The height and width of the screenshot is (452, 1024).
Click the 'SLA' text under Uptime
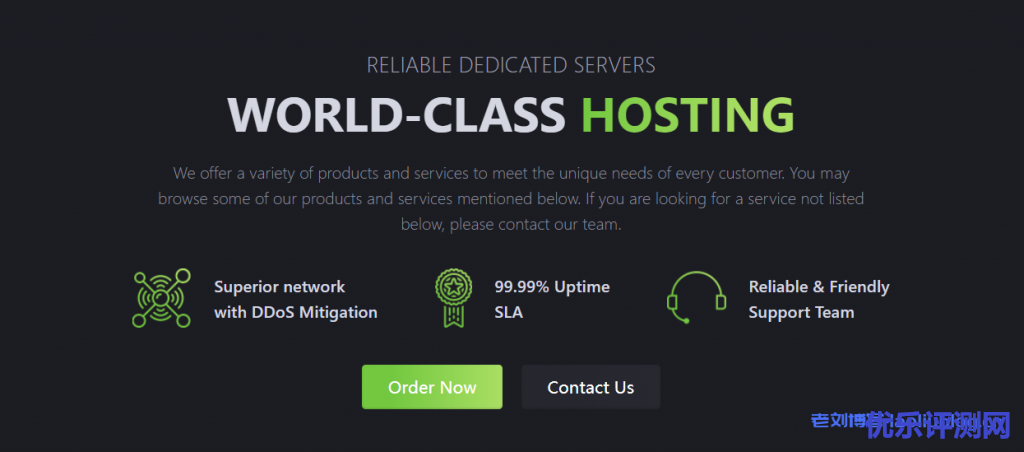coord(509,312)
